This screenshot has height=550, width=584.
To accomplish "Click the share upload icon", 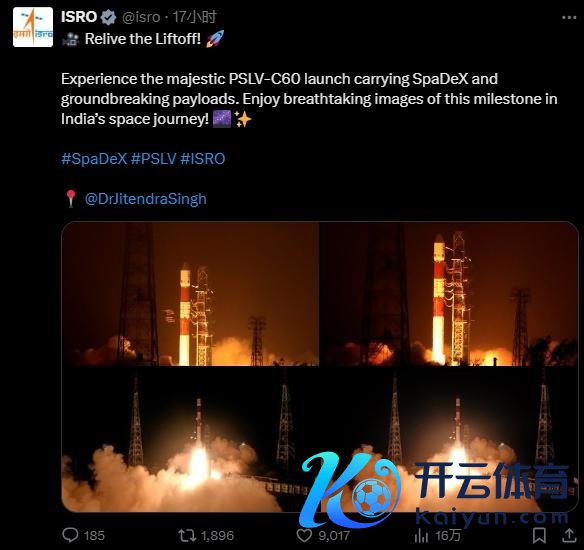I will [x=569, y=535].
